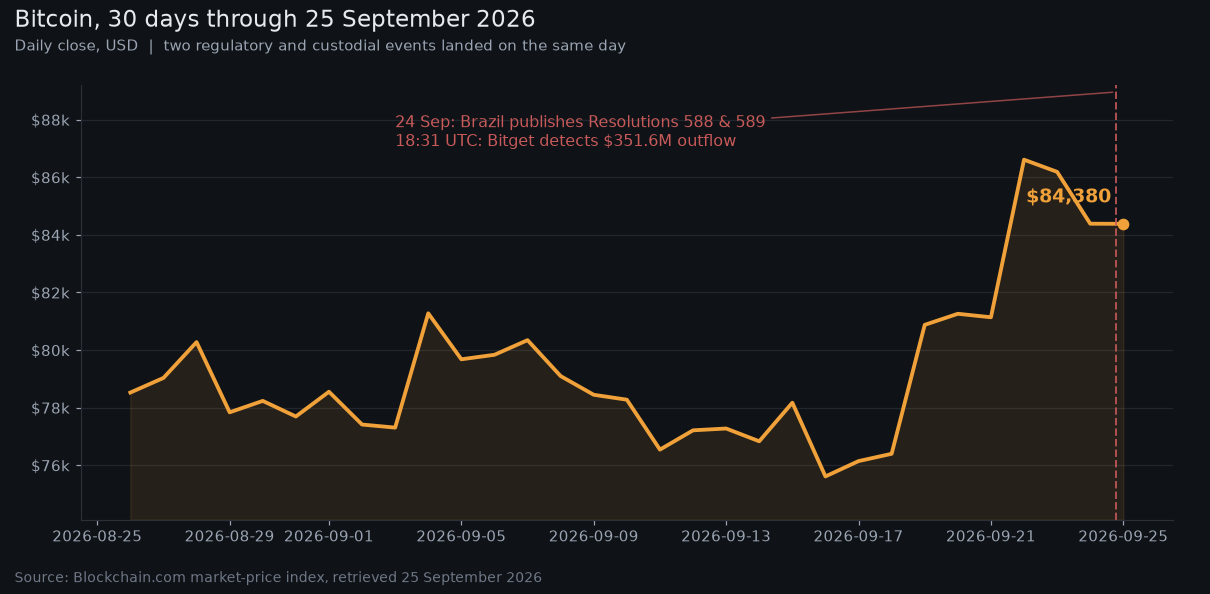The width and height of the screenshot is (1210, 594).
Task: Click the subtitle starting 'Daily close, USD'
Action: coord(320,46)
